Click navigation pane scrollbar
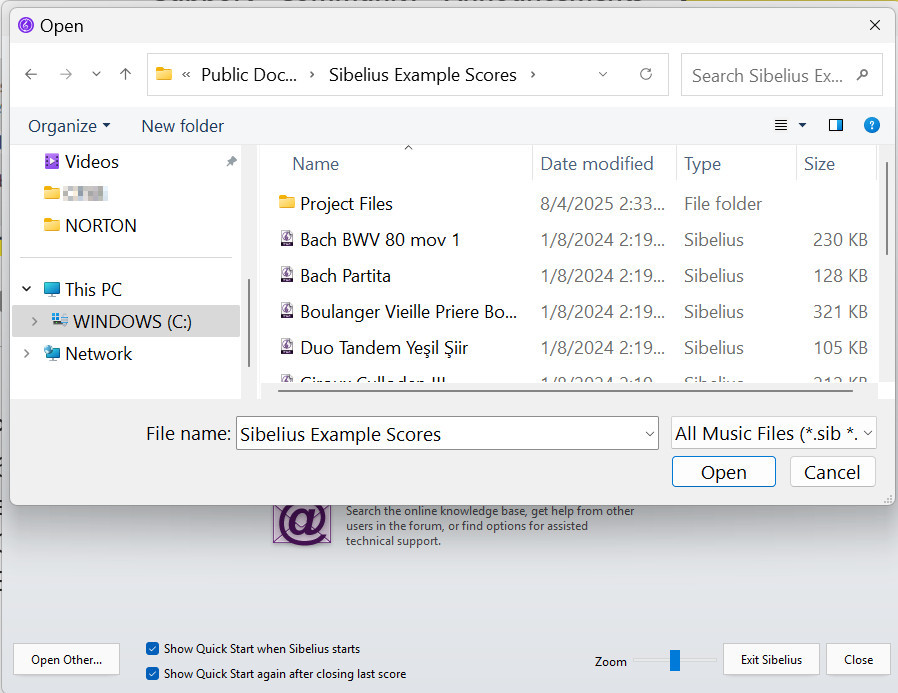 pos(249,322)
